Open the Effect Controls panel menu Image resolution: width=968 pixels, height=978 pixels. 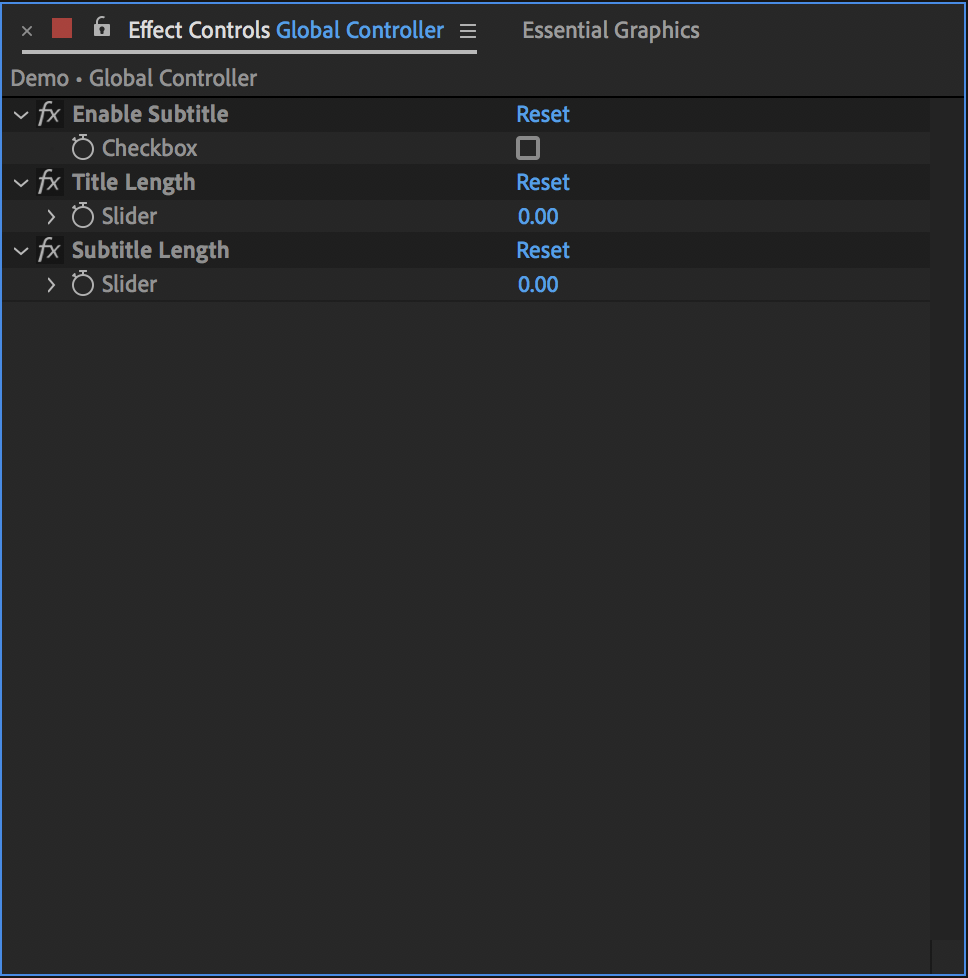467,31
